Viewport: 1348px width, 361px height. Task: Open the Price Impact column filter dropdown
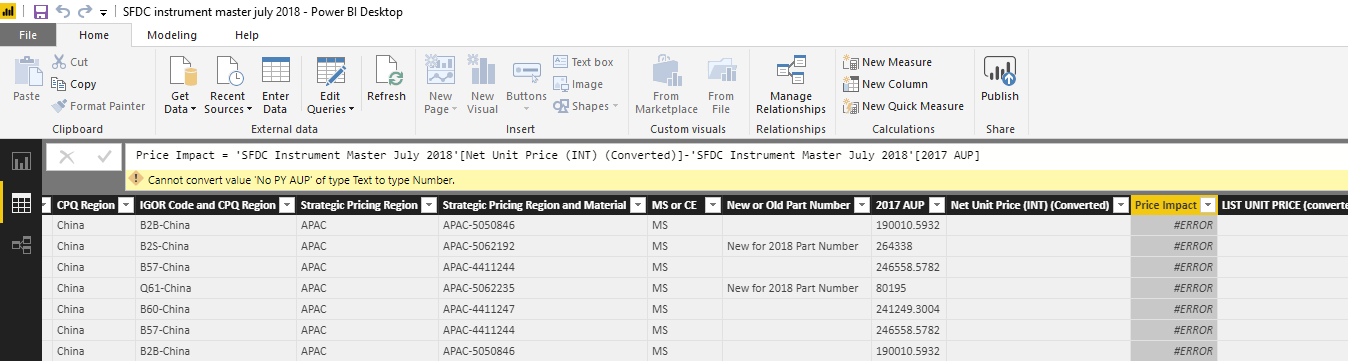tap(1207, 205)
